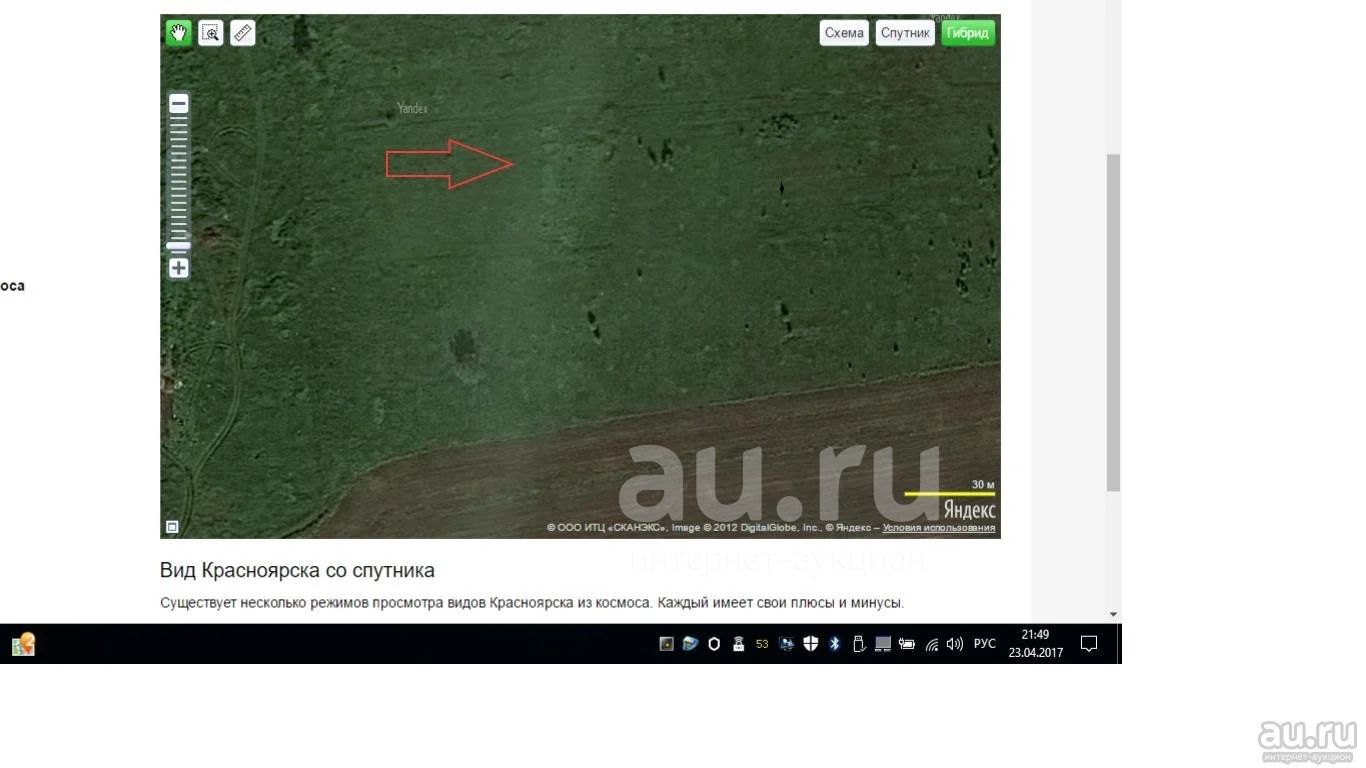The image size is (1366, 768).
Task: Click the white hexagon tray icon
Action: point(714,644)
